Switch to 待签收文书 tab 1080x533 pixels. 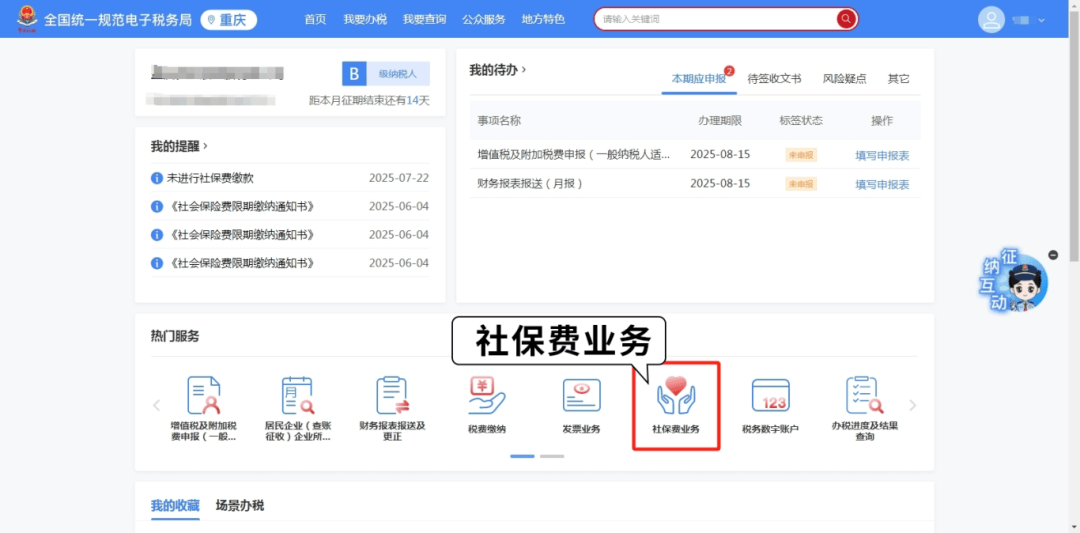774,78
